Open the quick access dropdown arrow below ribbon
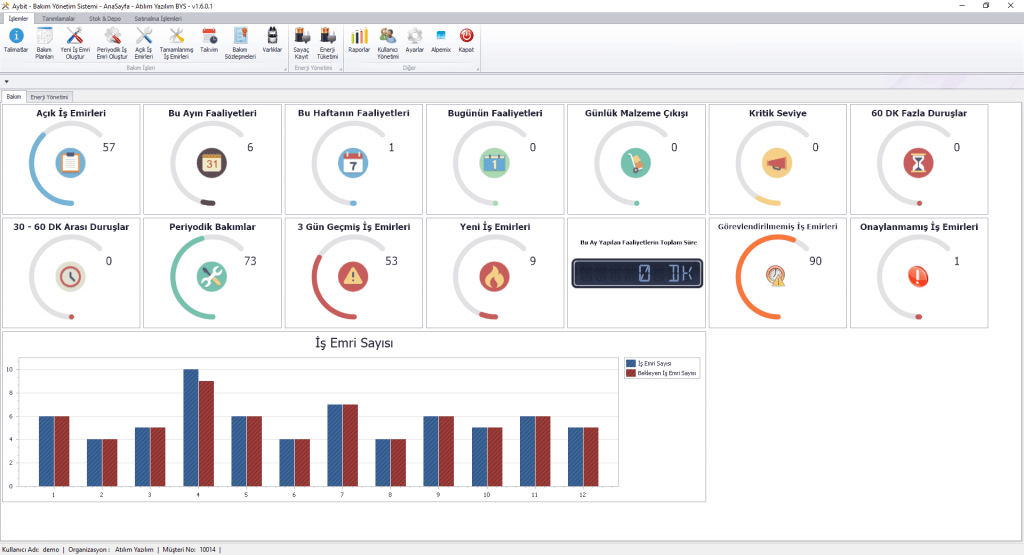The width and height of the screenshot is (1024, 555). [6, 82]
